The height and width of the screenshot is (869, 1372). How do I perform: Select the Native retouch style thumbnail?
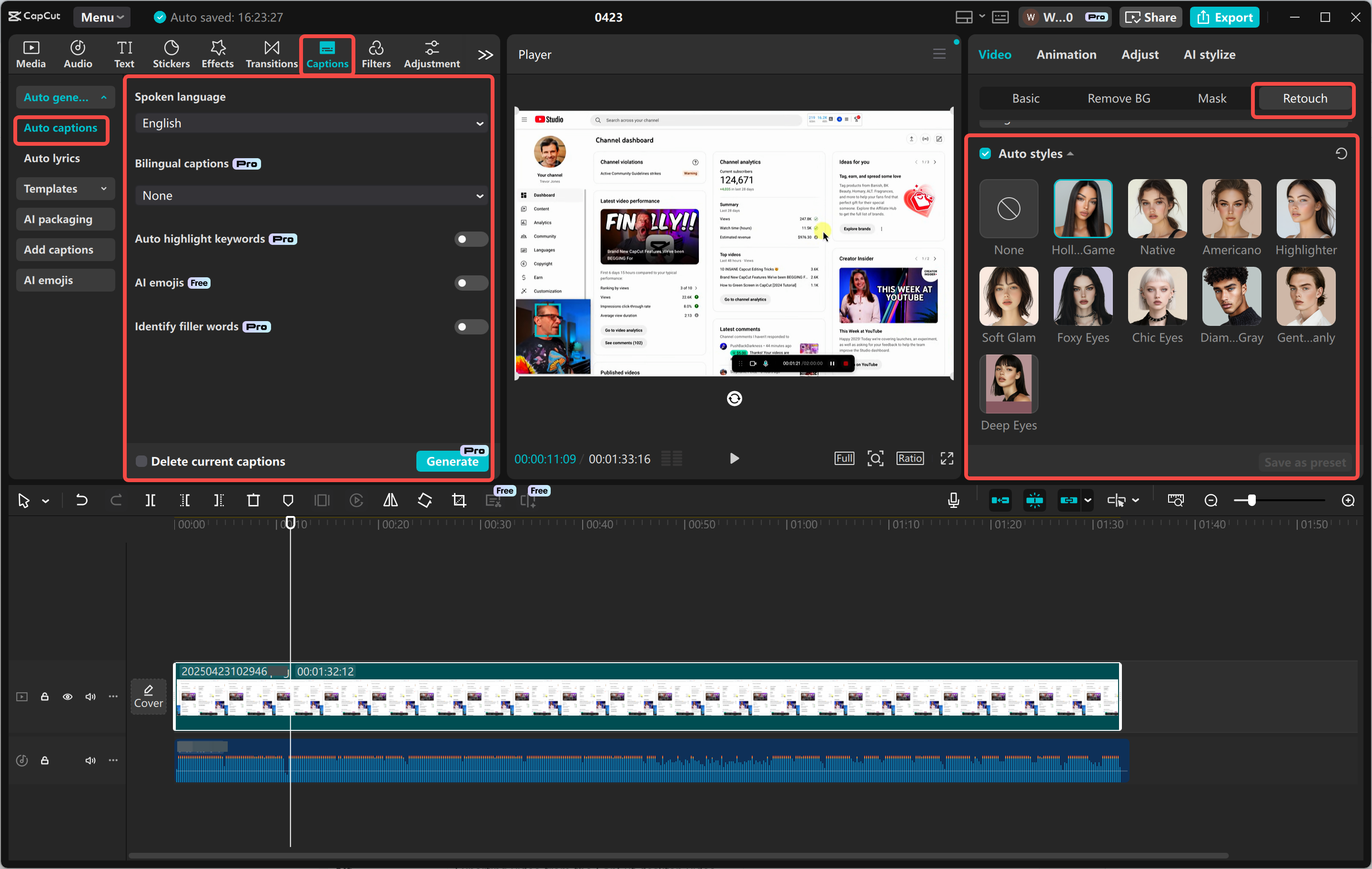1157,208
